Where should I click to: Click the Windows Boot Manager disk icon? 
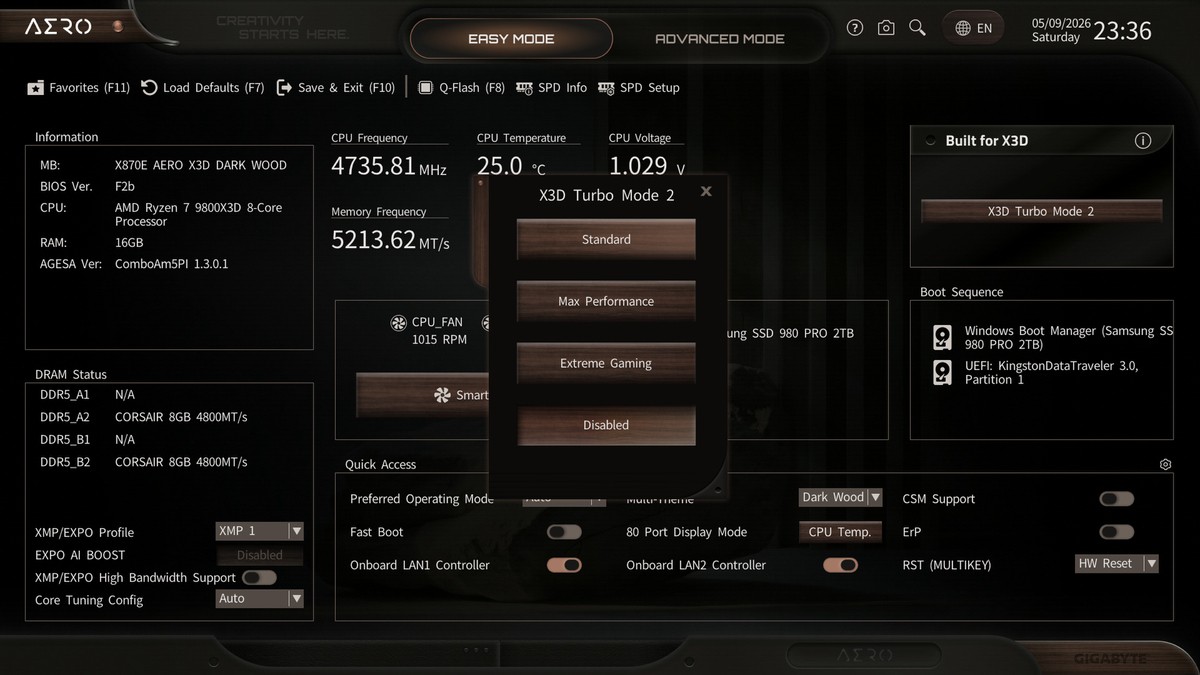tap(942, 337)
